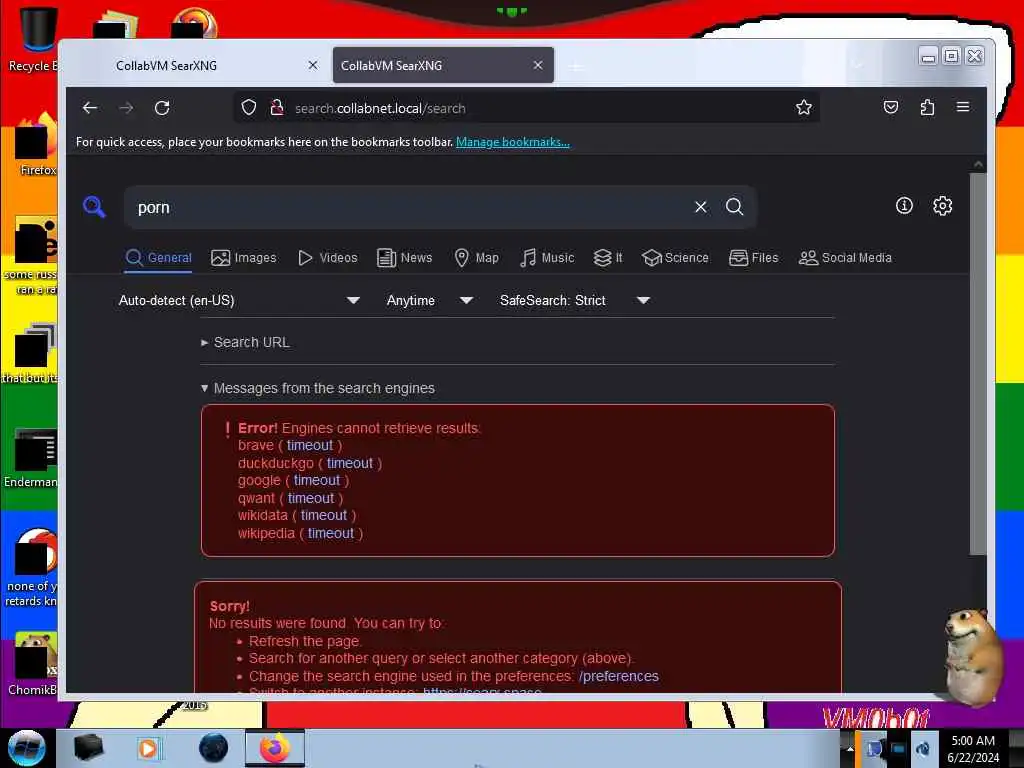Click the SearXNG magnifier logo
This screenshot has width=1024, height=768.
click(95, 207)
